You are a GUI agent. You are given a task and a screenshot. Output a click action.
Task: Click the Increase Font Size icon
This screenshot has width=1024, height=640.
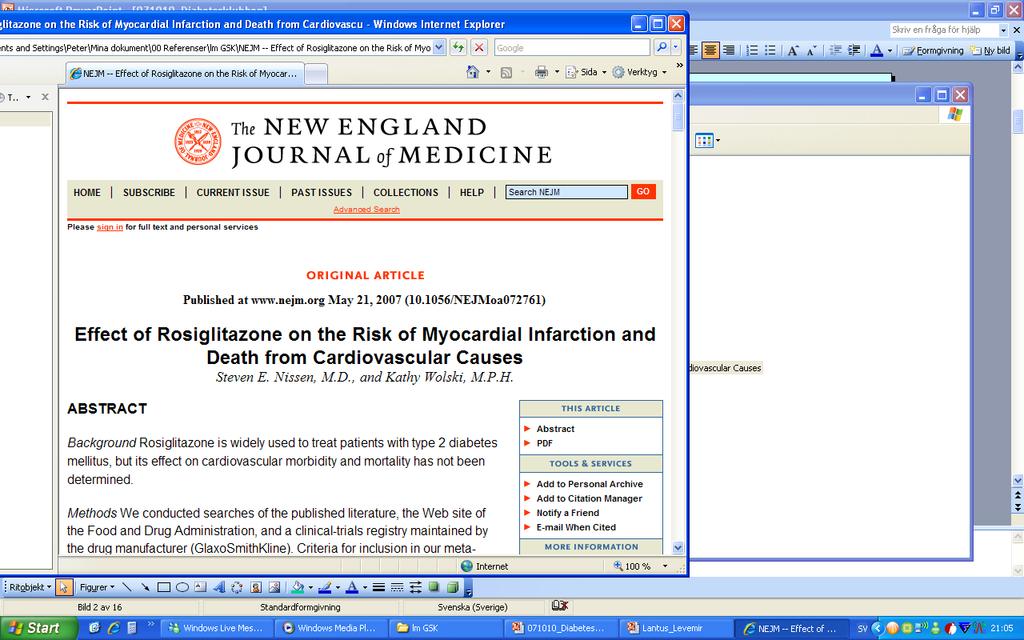coord(793,50)
